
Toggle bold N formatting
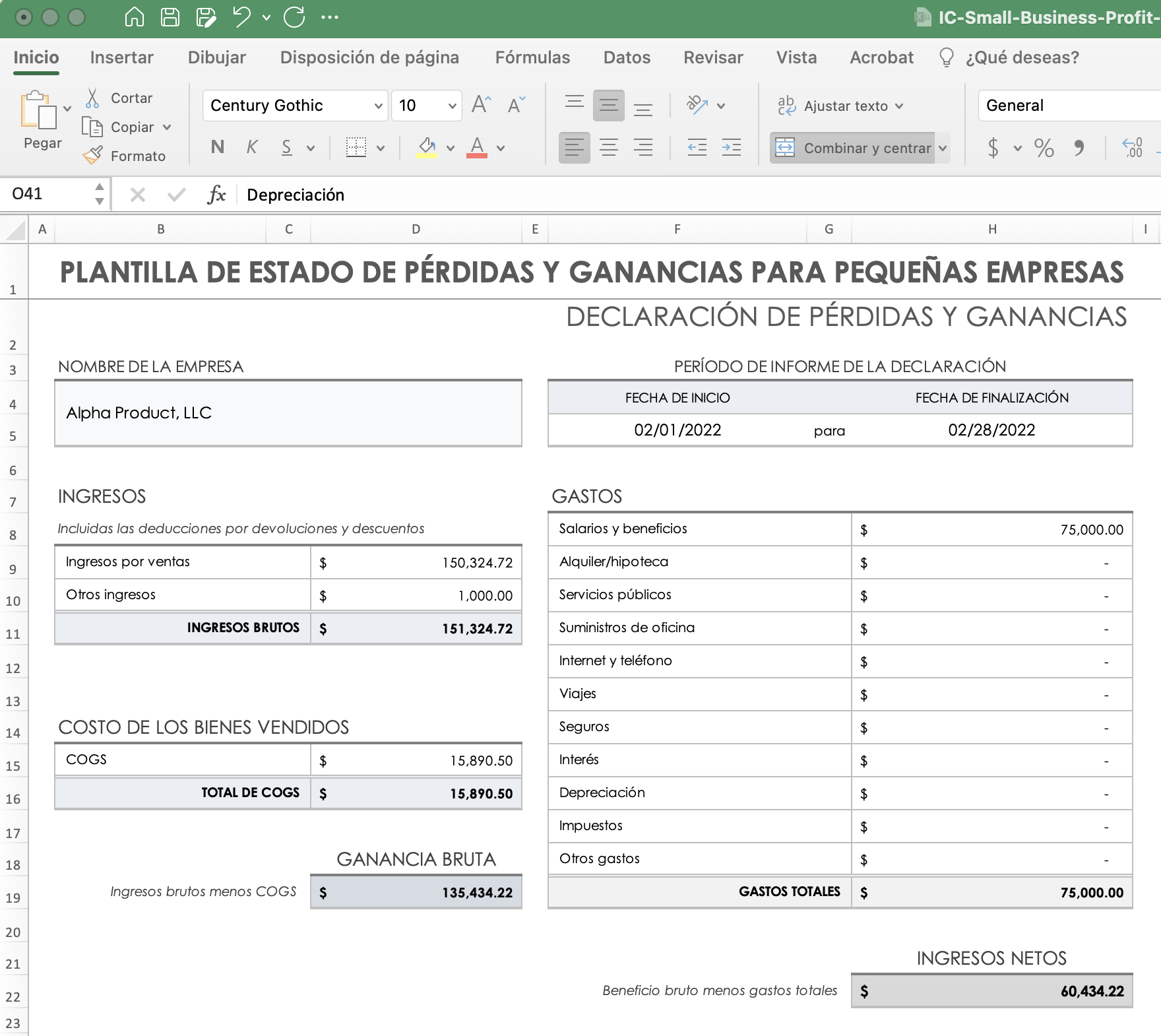[x=217, y=147]
